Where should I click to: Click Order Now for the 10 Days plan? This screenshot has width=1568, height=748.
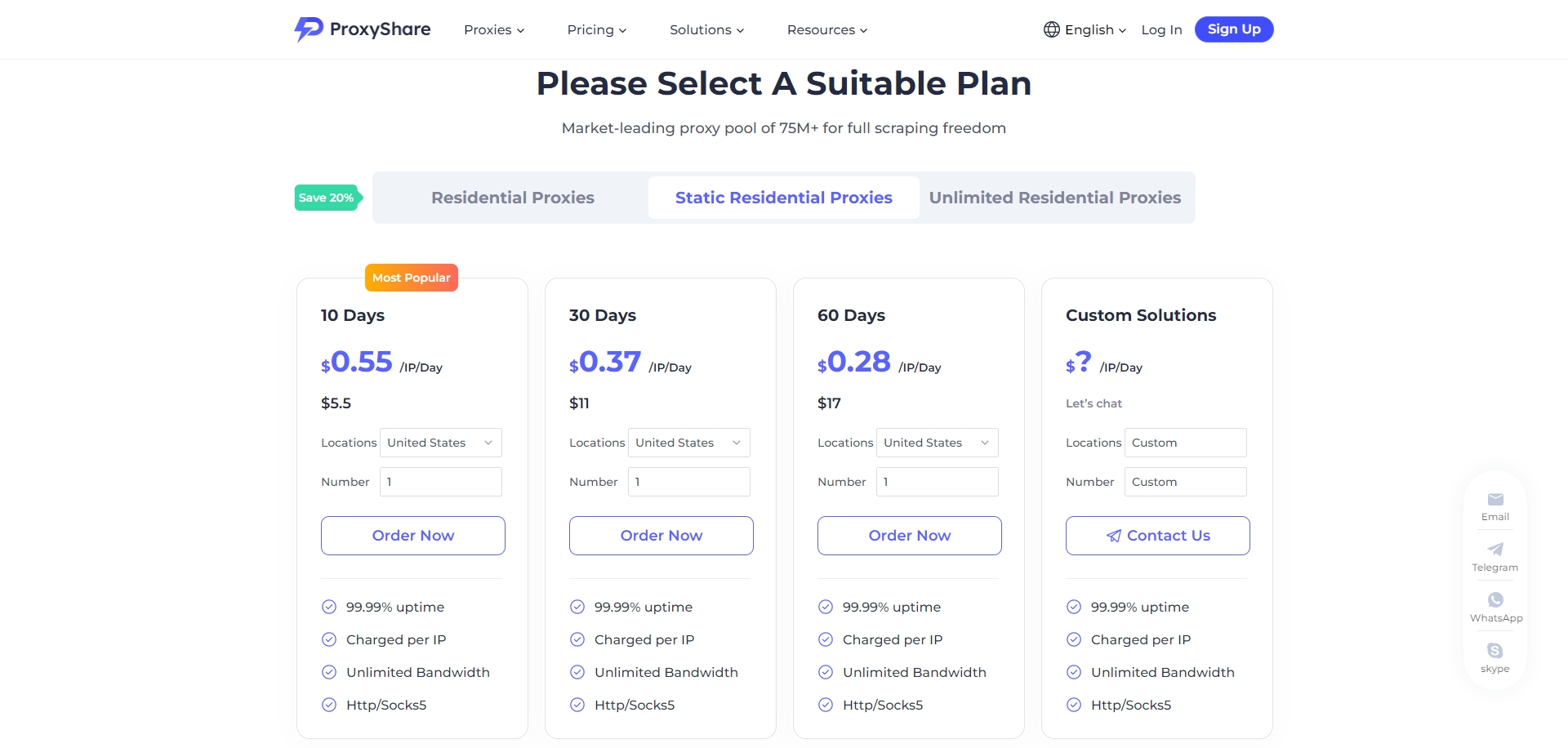coord(412,536)
